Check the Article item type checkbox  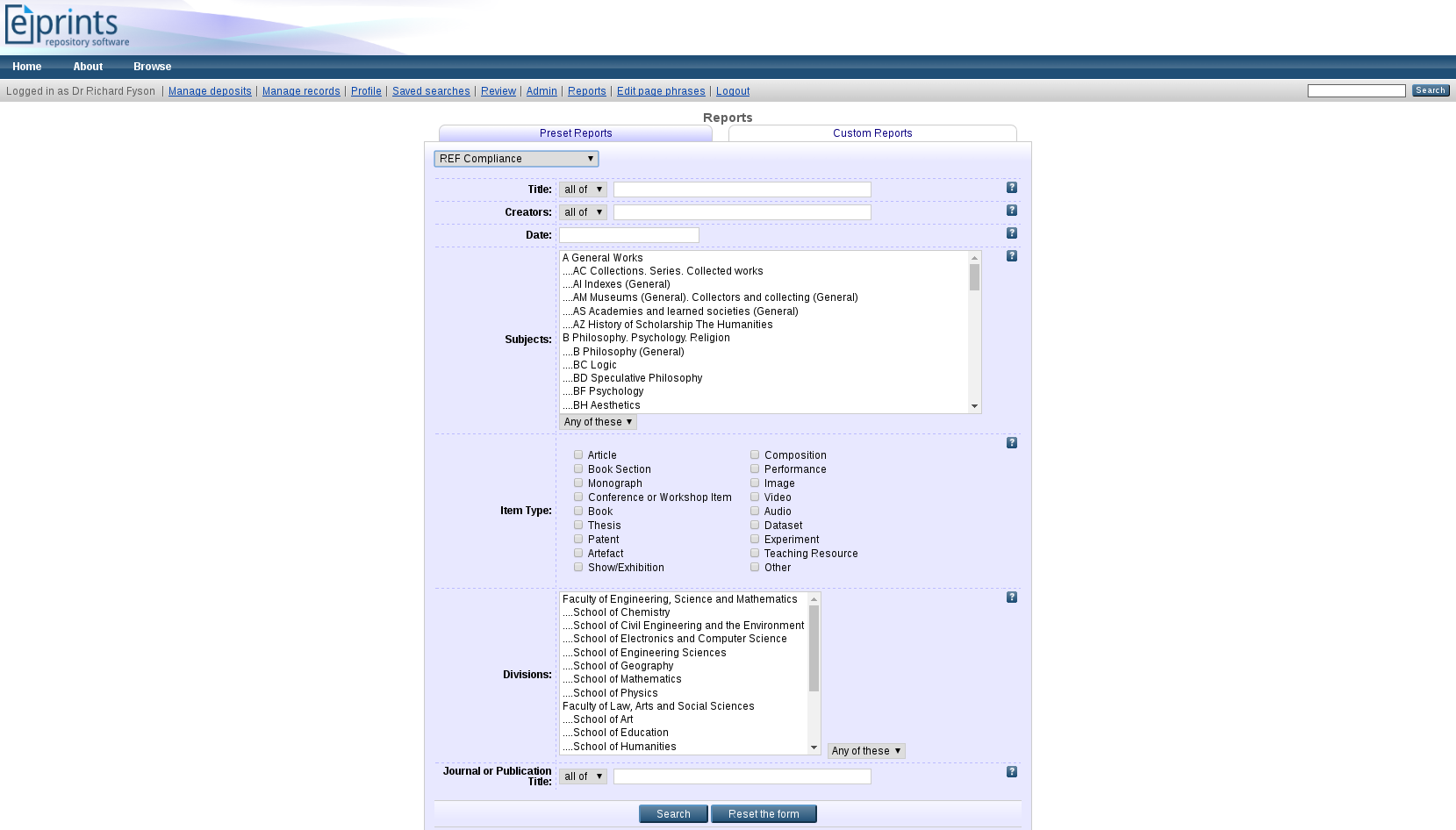point(578,454)
